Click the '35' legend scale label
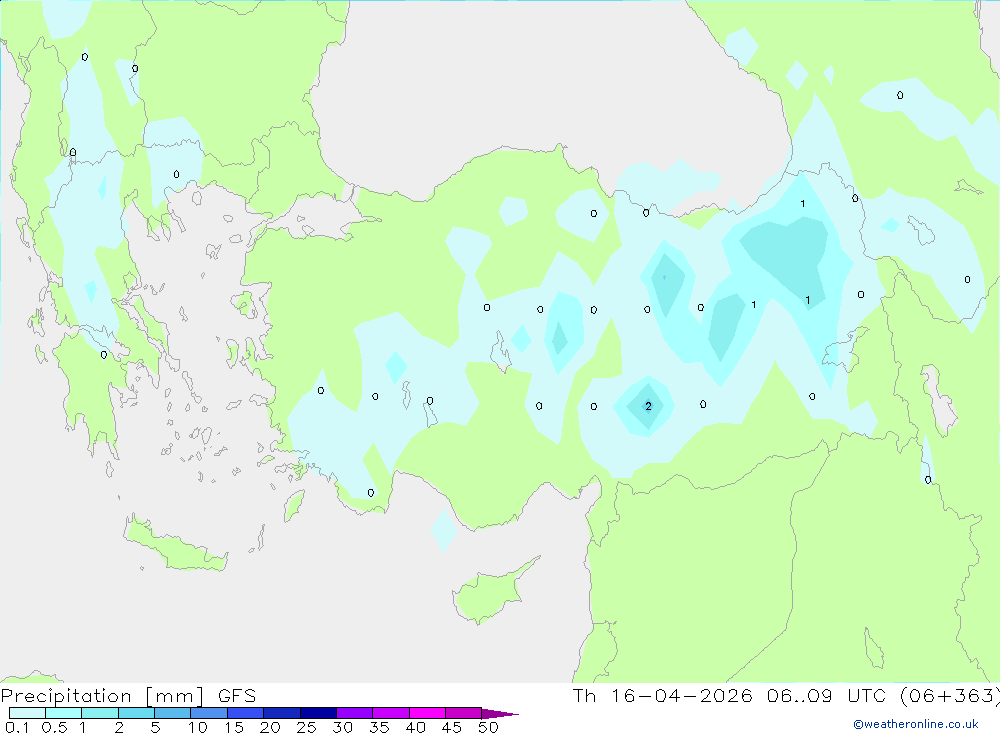Screen dimensions: 1000x733 pyautogui.click(x=379, y=727)
